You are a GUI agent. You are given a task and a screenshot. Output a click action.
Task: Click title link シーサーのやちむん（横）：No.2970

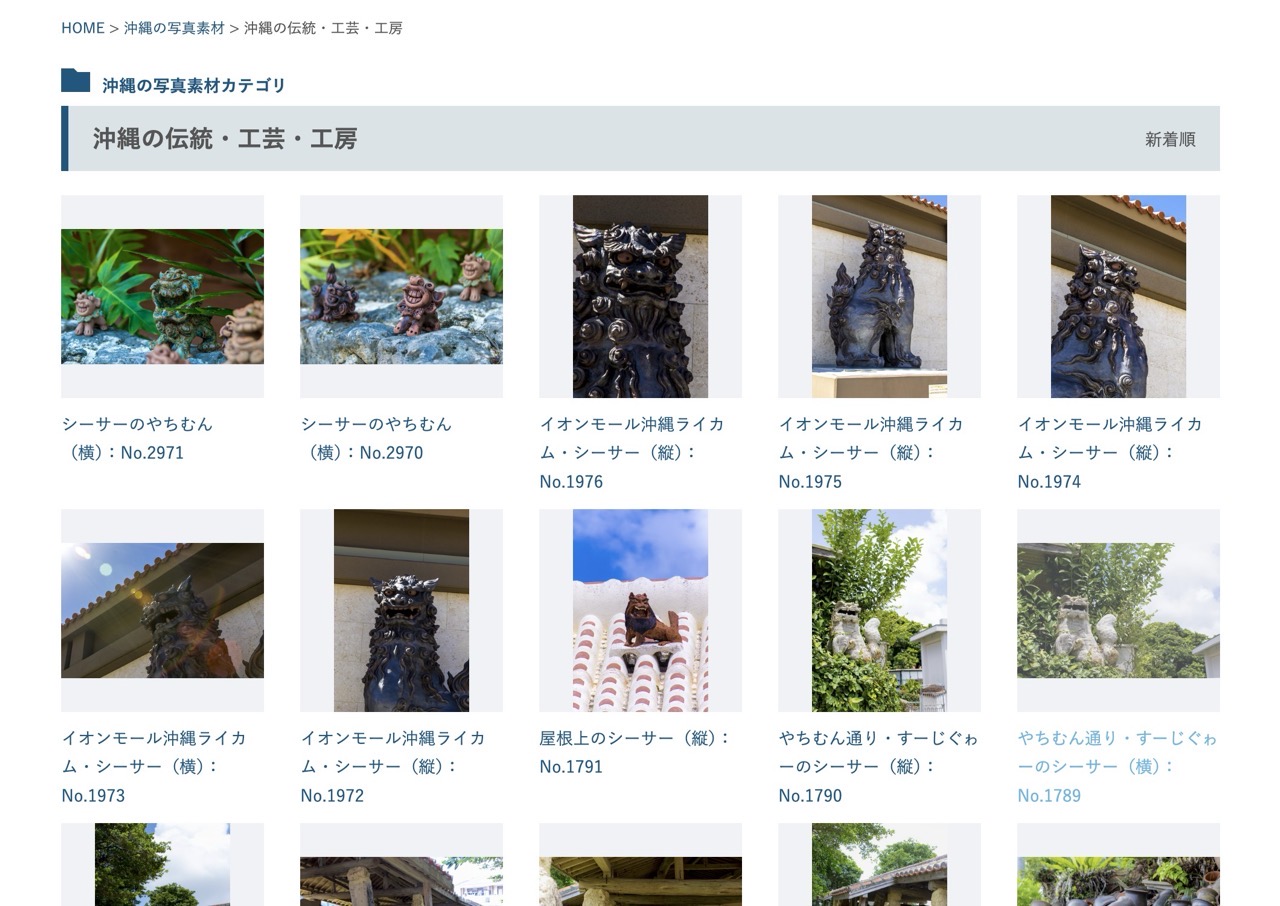tap(377, 438)
